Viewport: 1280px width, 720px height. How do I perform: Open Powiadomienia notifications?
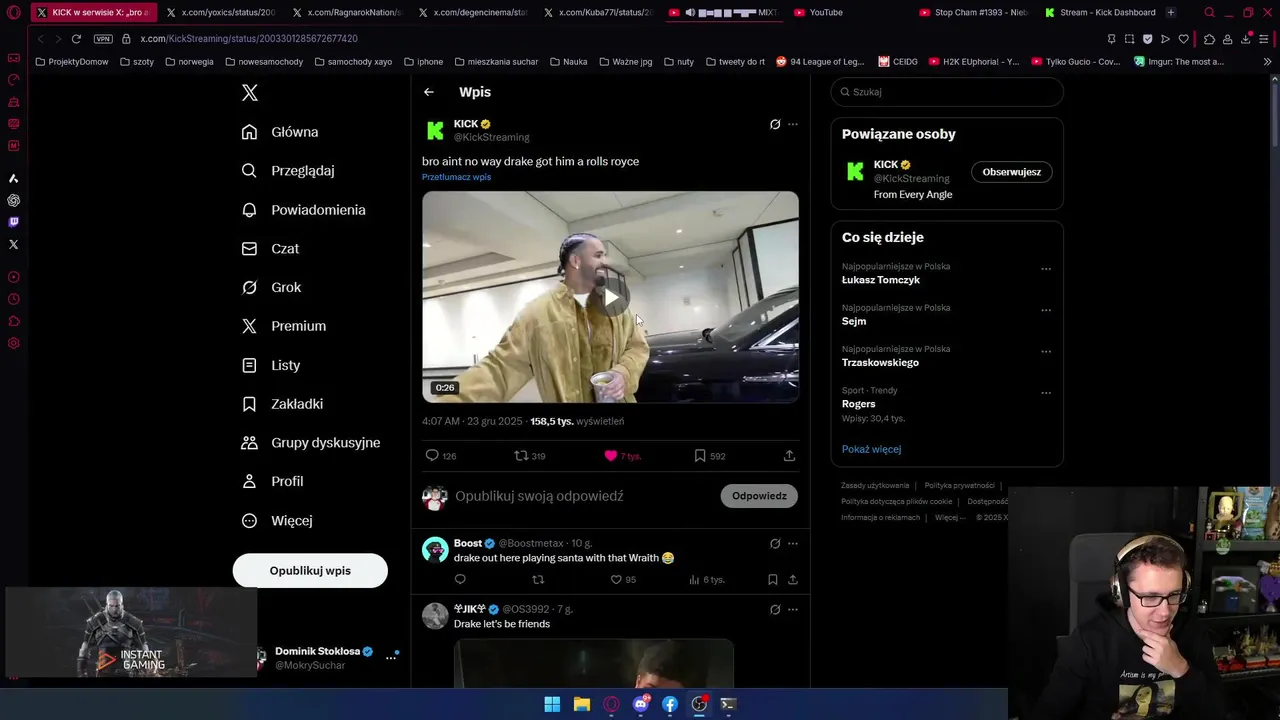[x=303, y=210]
